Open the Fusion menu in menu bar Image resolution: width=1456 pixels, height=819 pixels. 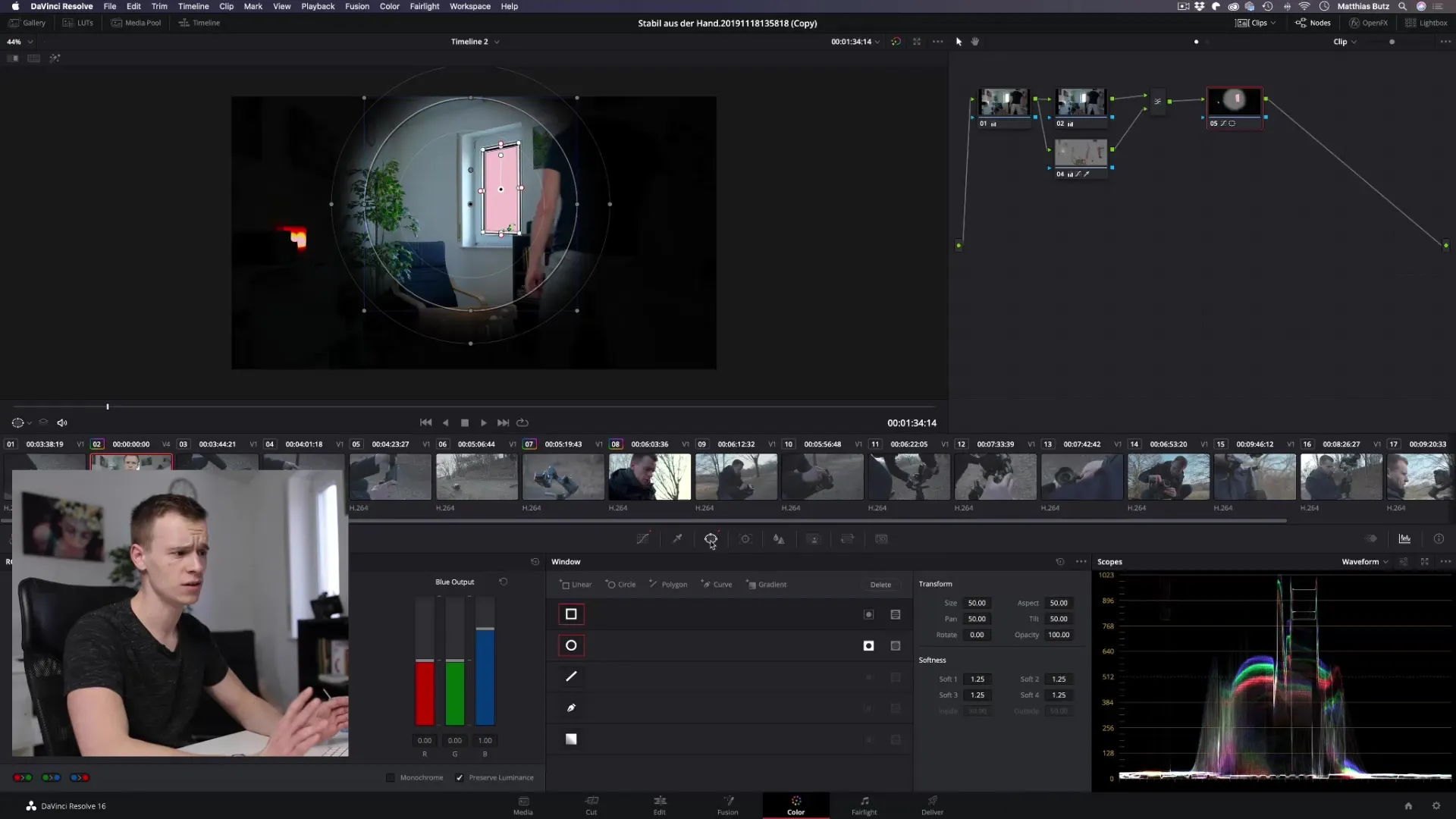(x=357, y=6)
